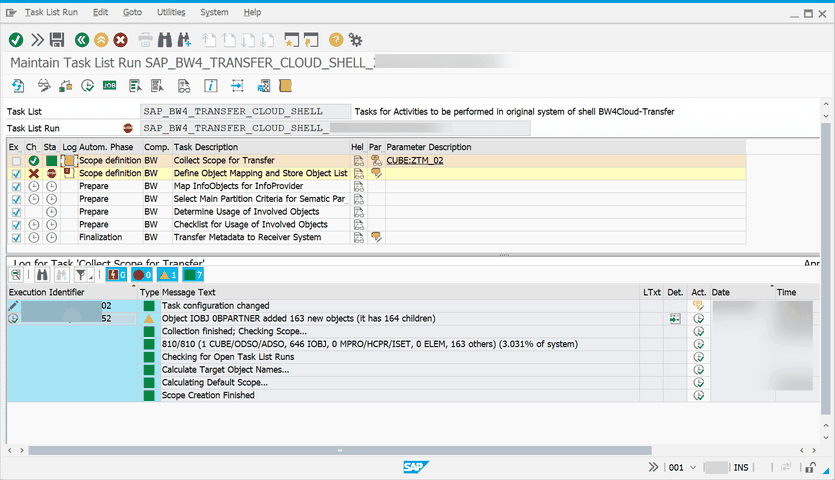
Task: Click the Generate Shortcut window icon
Action: tap(311, 40)
